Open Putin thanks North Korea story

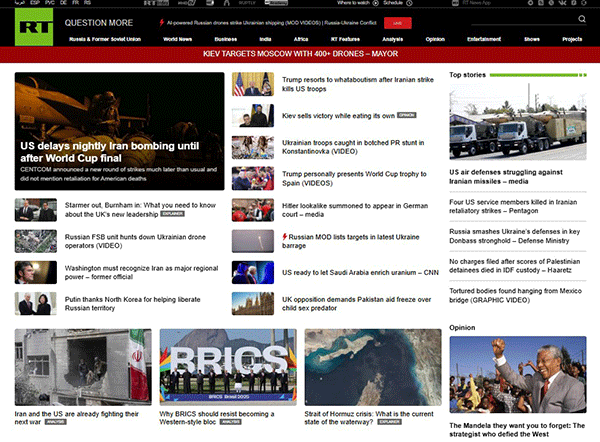pyautogui.click(x=132, y=303)
